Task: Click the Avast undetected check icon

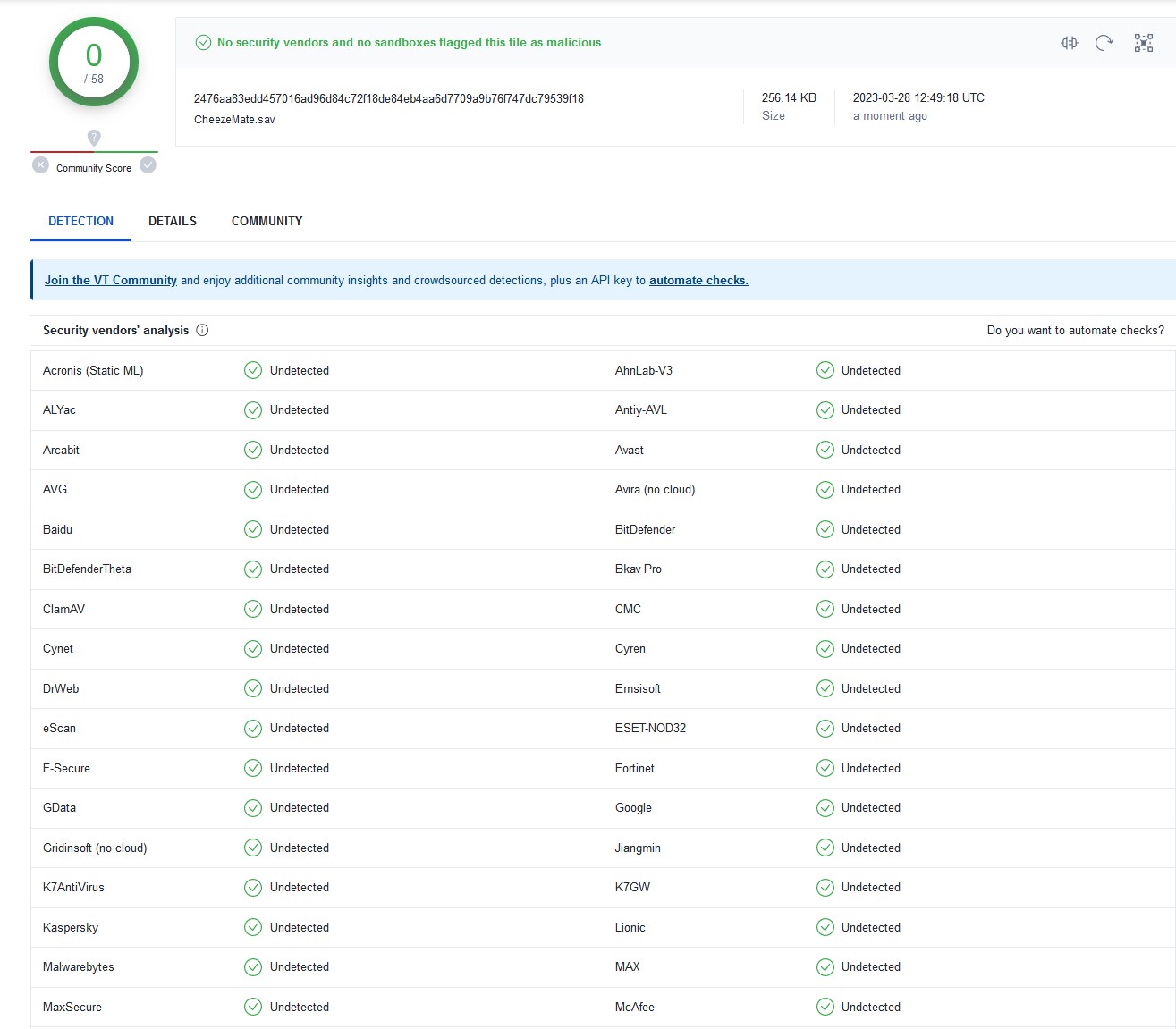Action: pos(825,450)
